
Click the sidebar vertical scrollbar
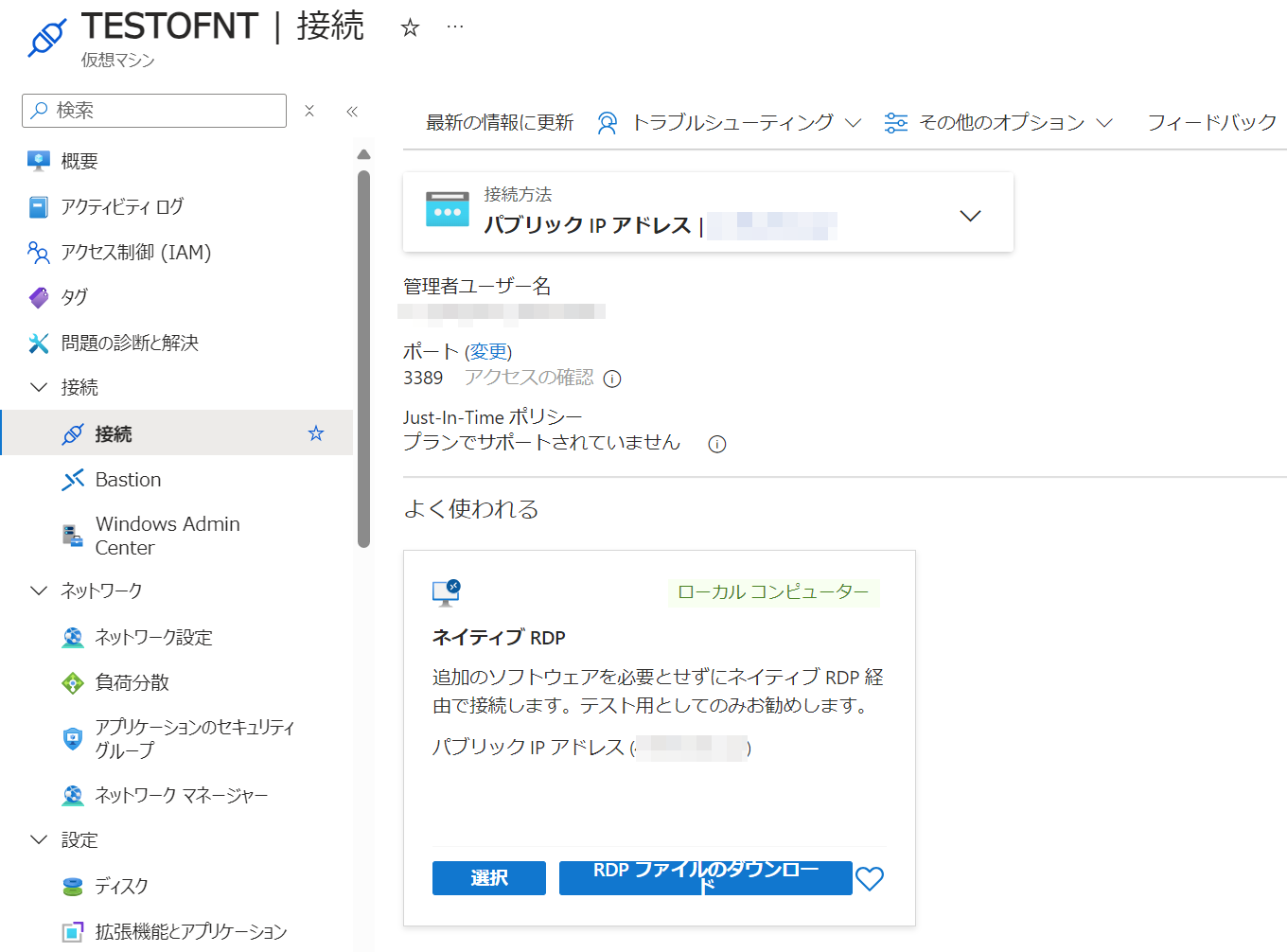click(x=364, y=360)
